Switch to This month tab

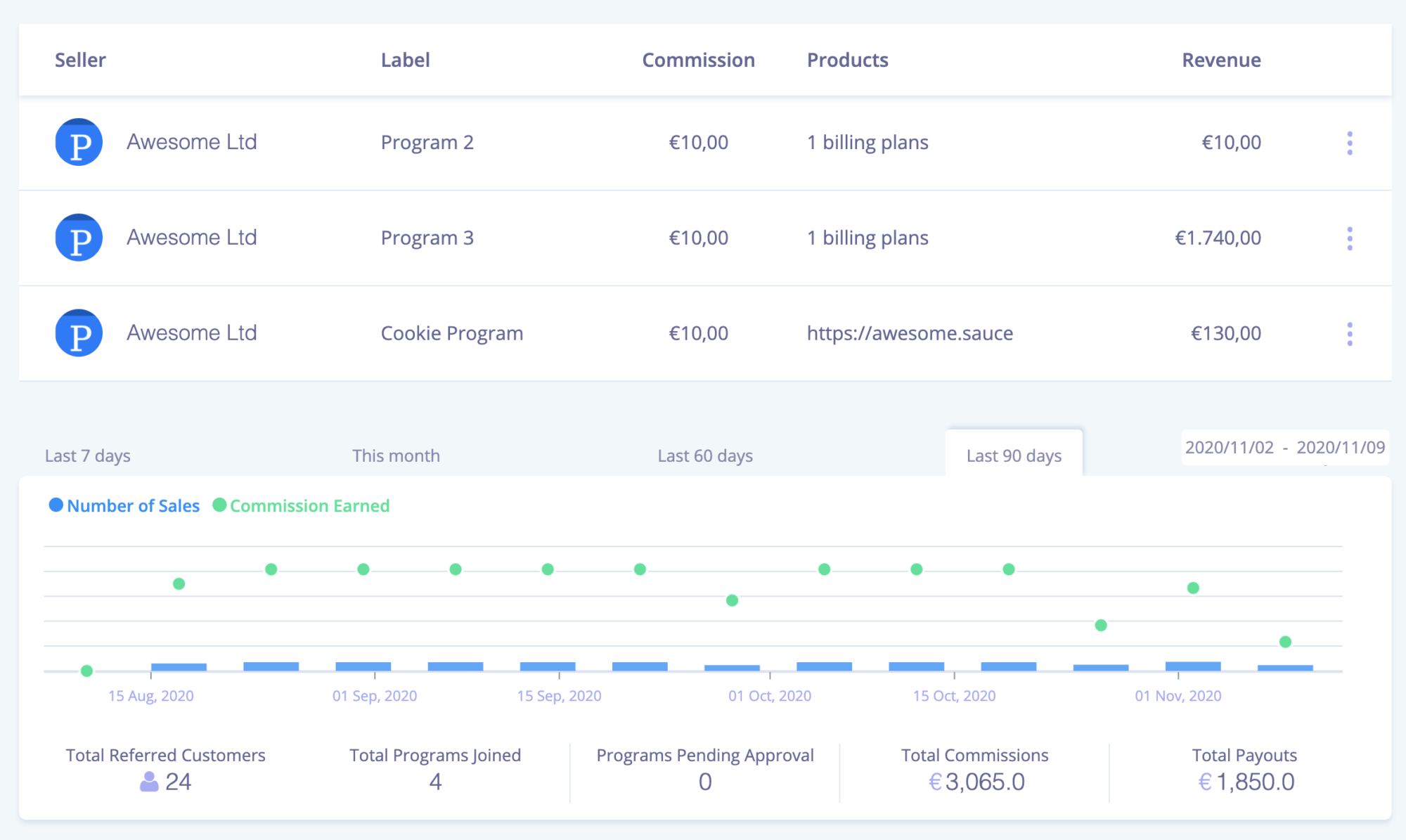coord(396,455)
